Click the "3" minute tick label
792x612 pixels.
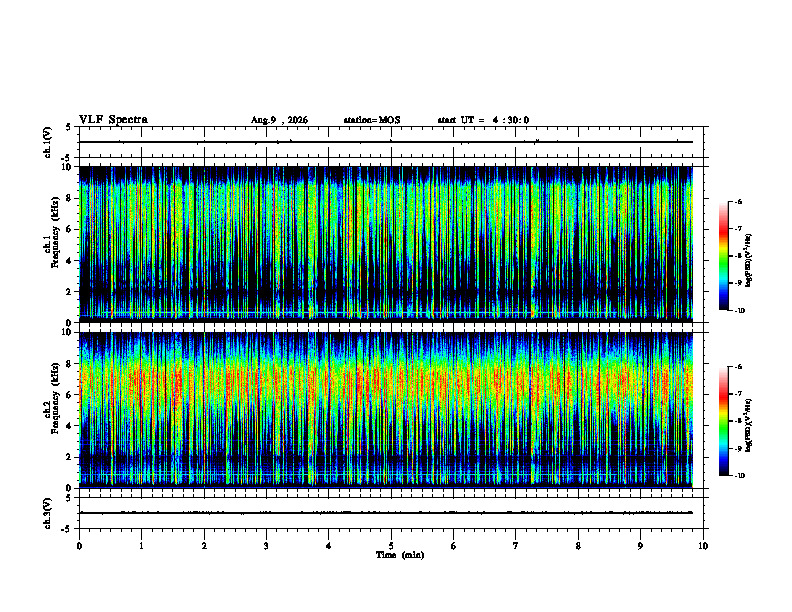click(266, 546)
